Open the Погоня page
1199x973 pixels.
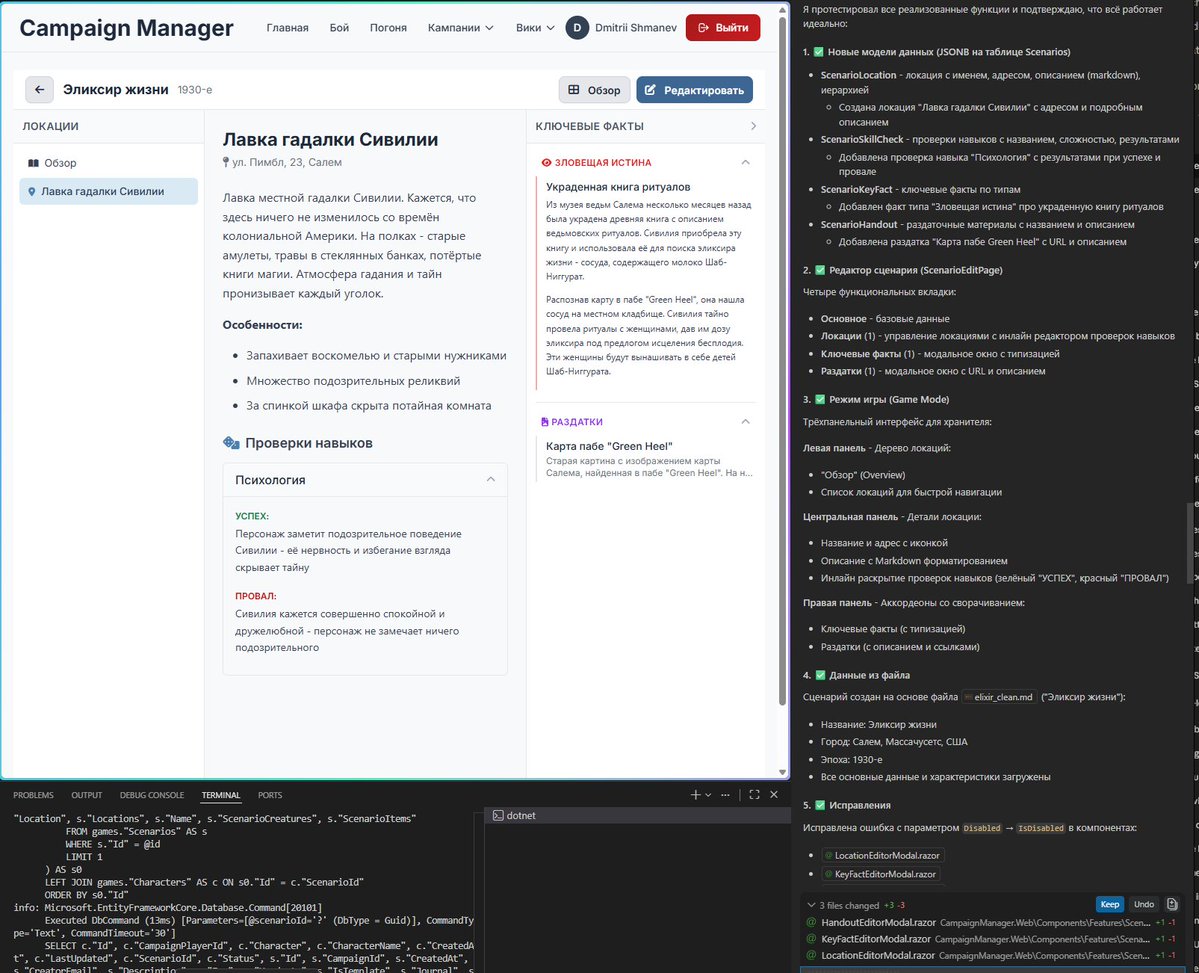coord(388,28)
